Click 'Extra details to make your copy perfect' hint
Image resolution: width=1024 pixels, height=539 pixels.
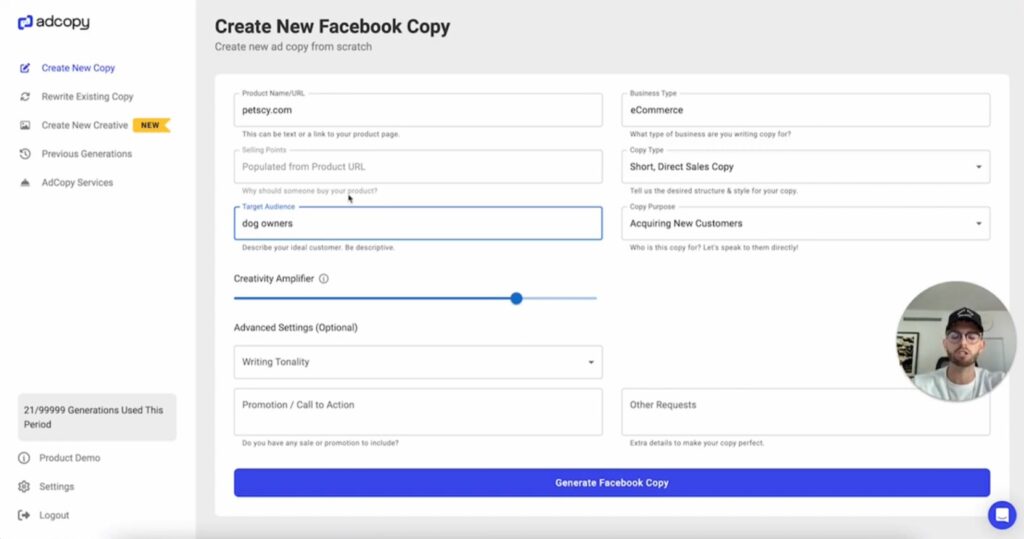tap(697, 443)
